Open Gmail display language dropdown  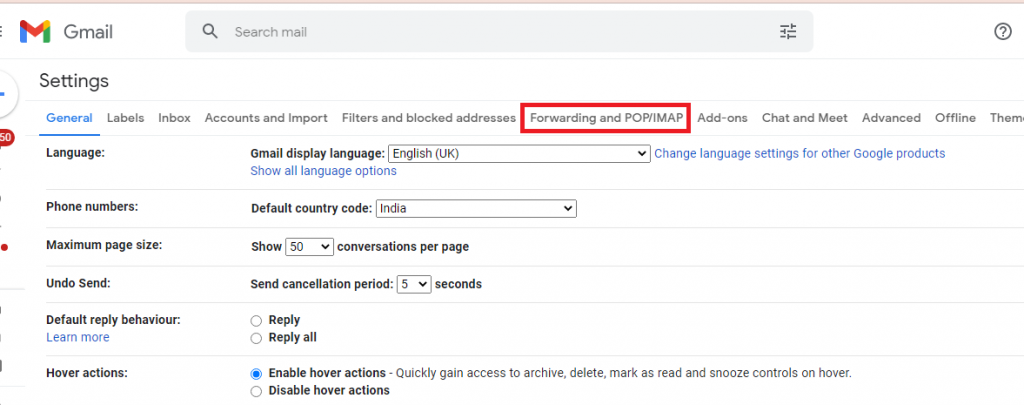click(519, 154)
